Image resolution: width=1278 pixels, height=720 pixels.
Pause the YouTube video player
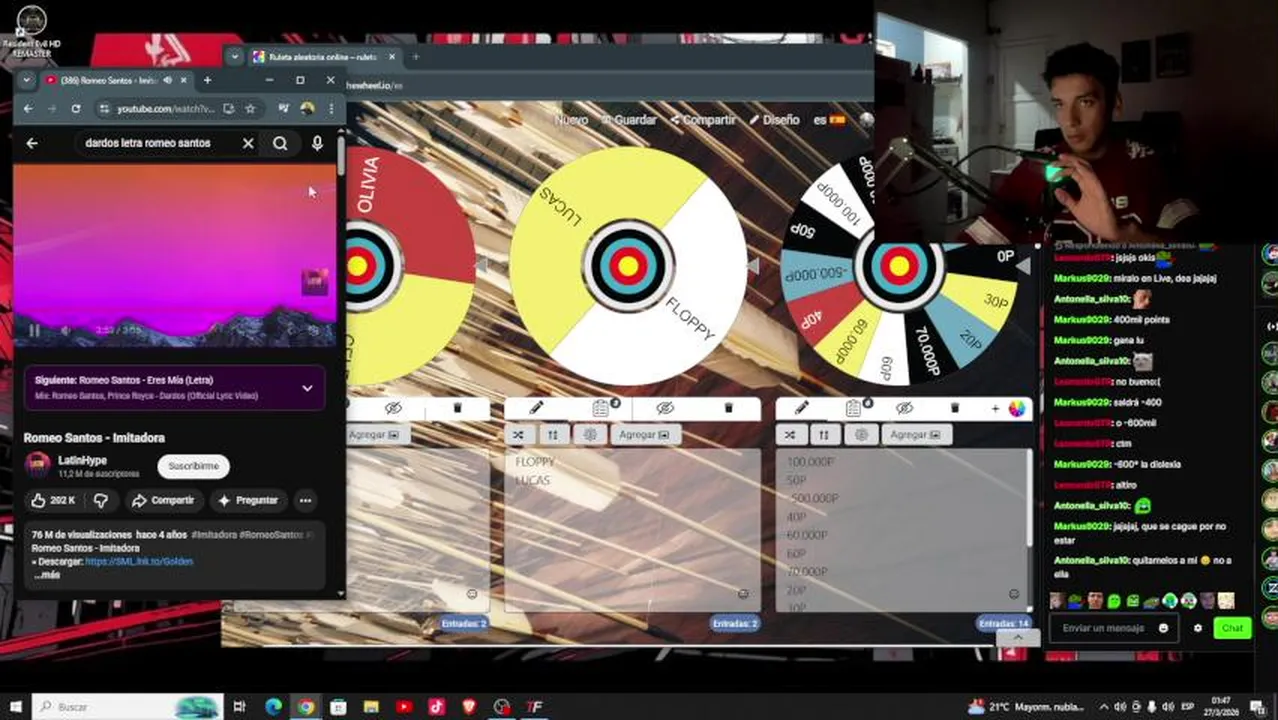click(34, 330)
